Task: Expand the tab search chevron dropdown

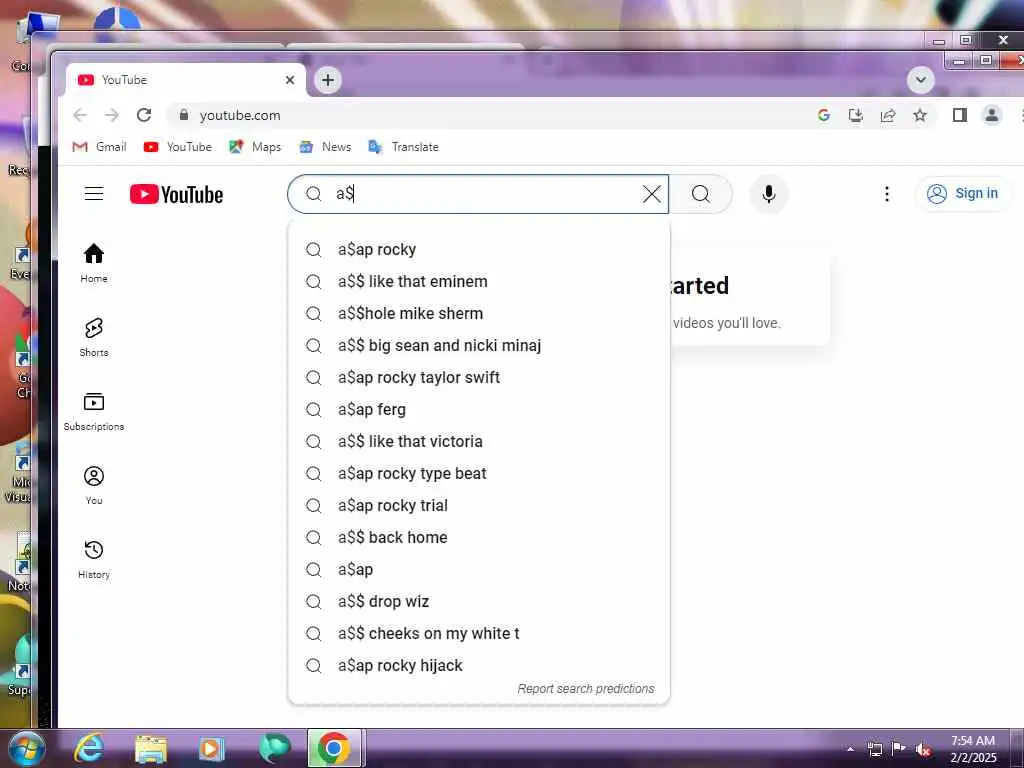Action: pos(921,80)
